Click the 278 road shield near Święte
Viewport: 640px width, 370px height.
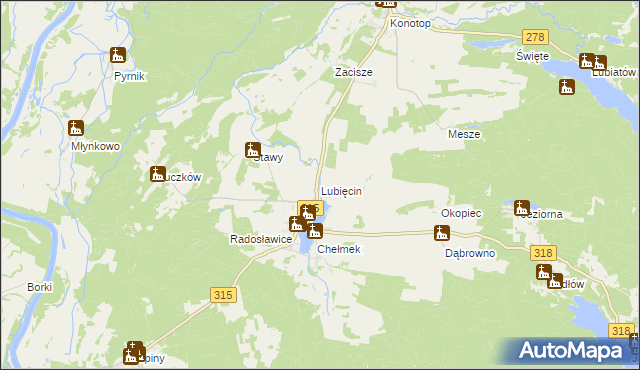click(535, 37)
